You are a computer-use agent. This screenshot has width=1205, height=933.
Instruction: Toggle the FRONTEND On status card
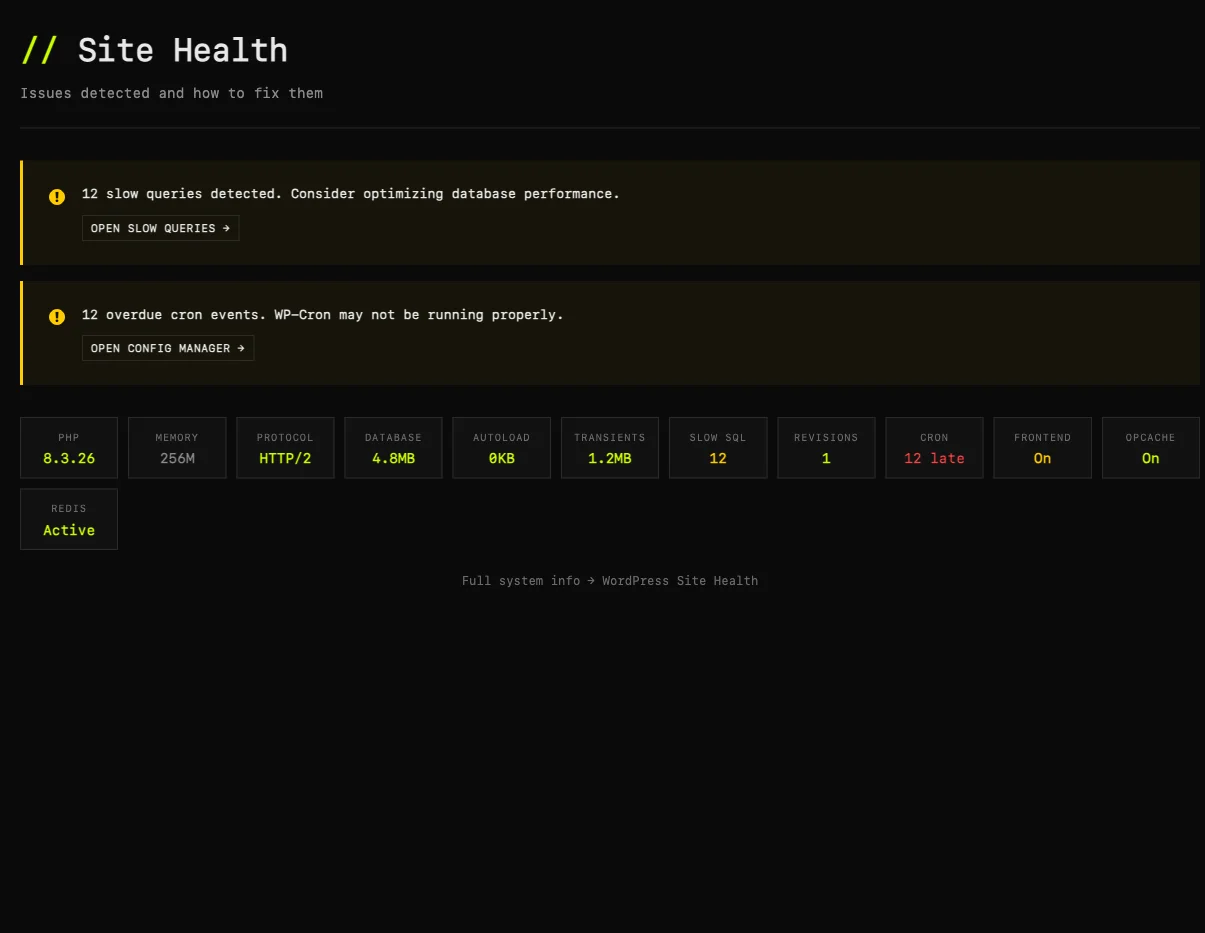click(x=1042, y=447)
